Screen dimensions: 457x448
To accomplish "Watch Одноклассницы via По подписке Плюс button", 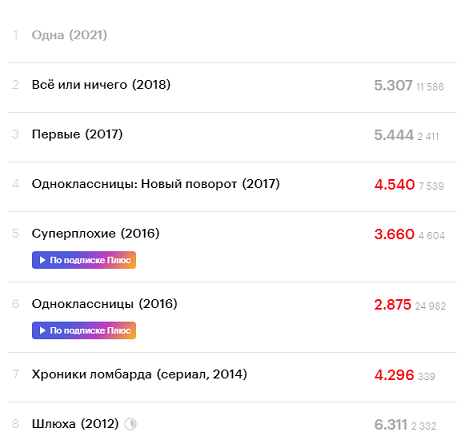I will coord(84,330).
